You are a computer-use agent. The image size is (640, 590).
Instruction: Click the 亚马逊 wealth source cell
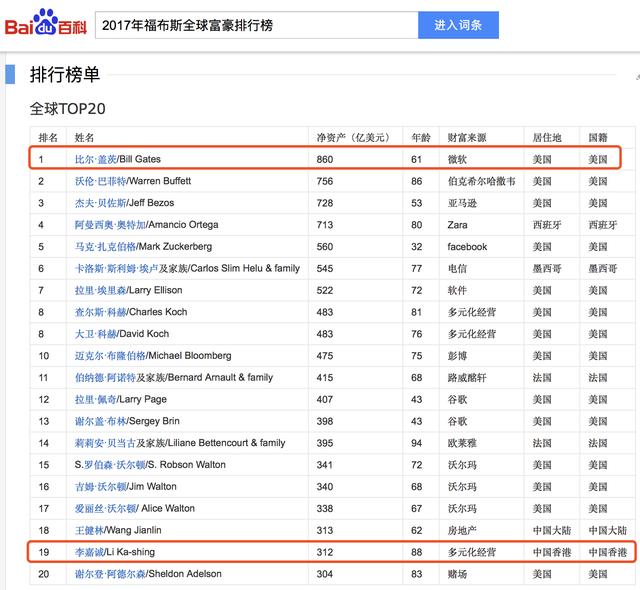[x=462, y=203]
